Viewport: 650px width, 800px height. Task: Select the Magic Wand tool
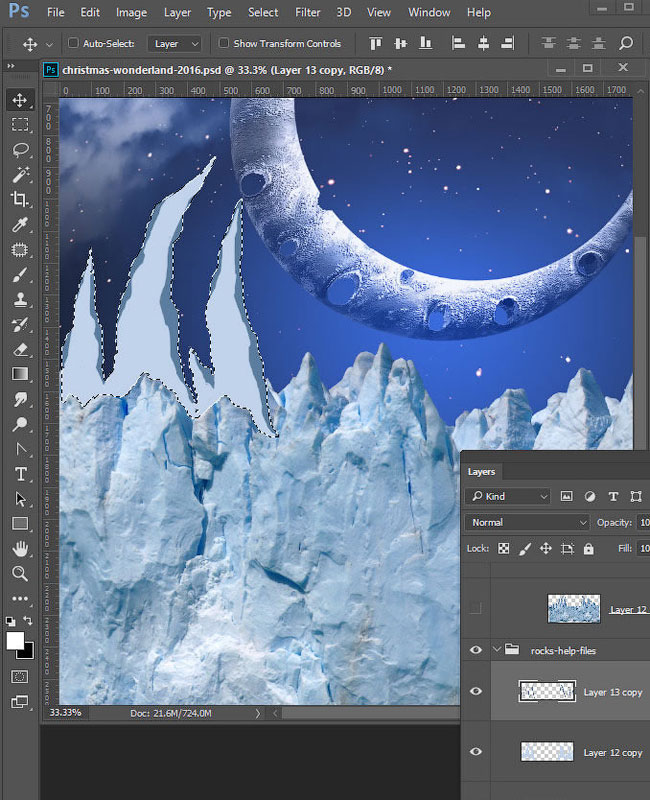(x=20, y=174)
